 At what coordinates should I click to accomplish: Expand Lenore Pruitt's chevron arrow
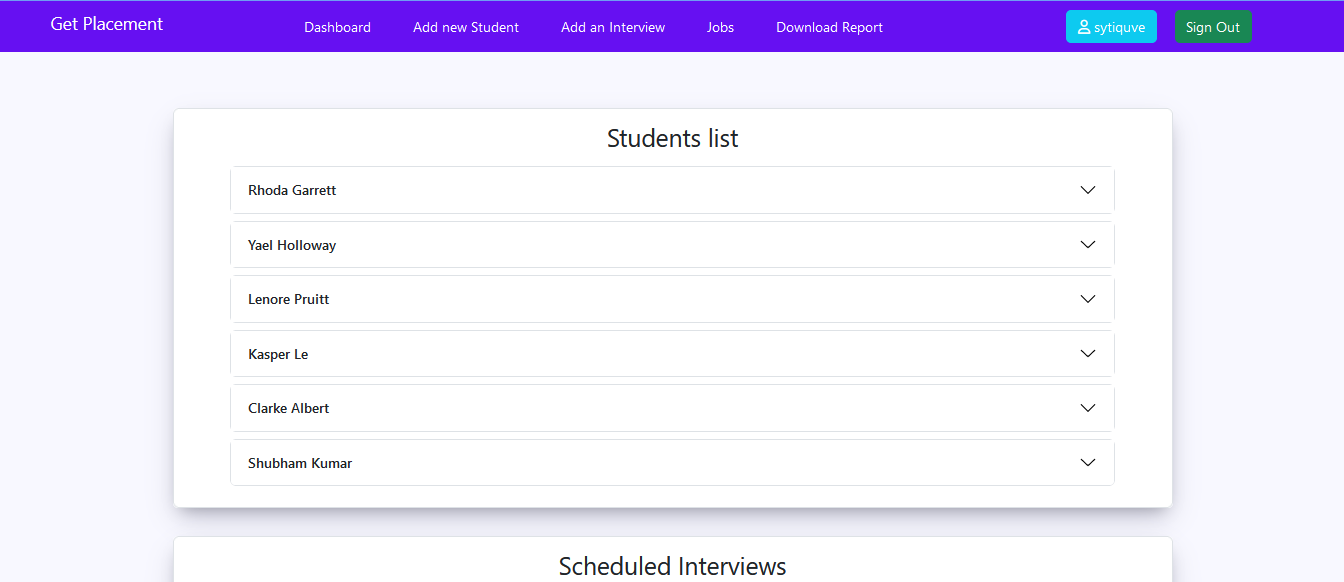tap(1088, 299)
